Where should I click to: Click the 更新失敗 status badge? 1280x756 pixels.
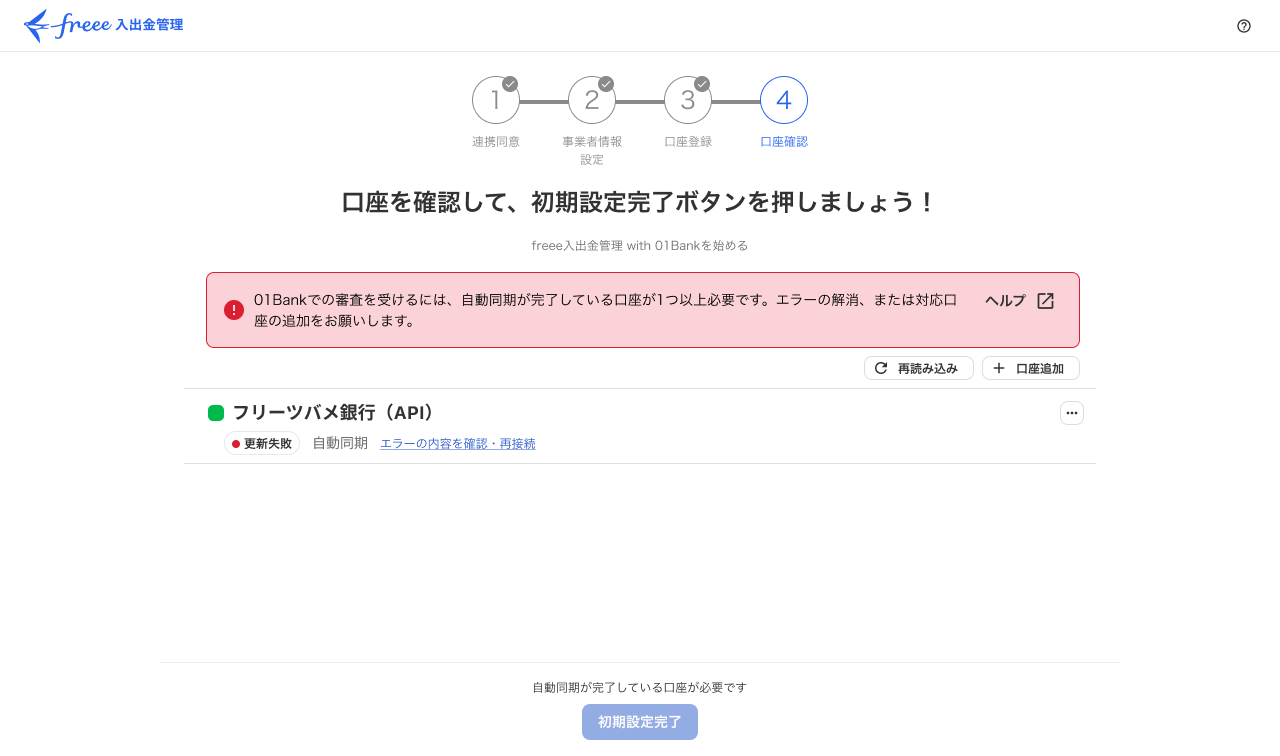(x=262, y=443)
